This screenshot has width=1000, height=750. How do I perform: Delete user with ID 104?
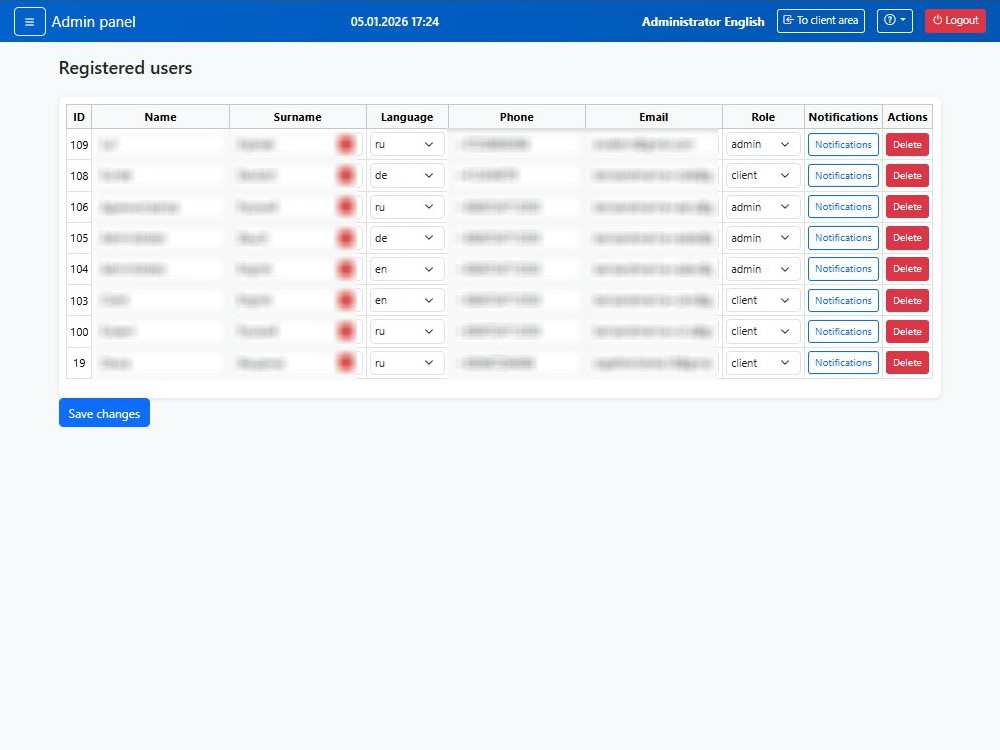coord(907,268)
